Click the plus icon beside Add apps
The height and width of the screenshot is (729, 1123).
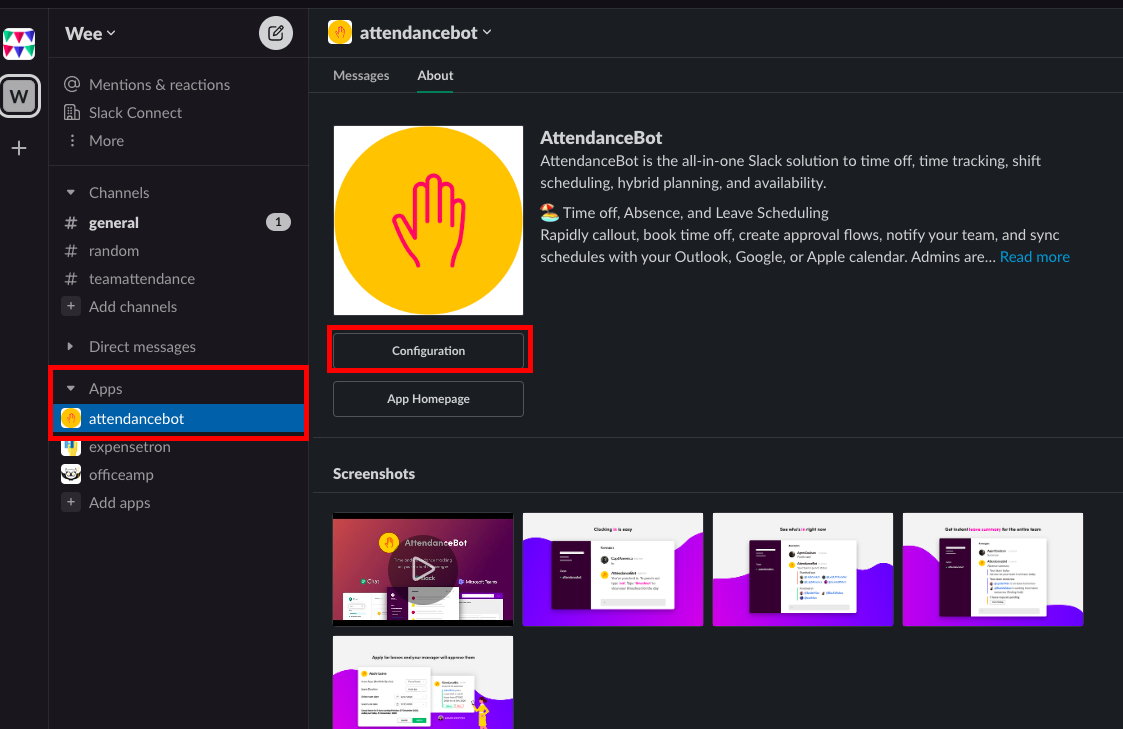click(x=71, y=503)
